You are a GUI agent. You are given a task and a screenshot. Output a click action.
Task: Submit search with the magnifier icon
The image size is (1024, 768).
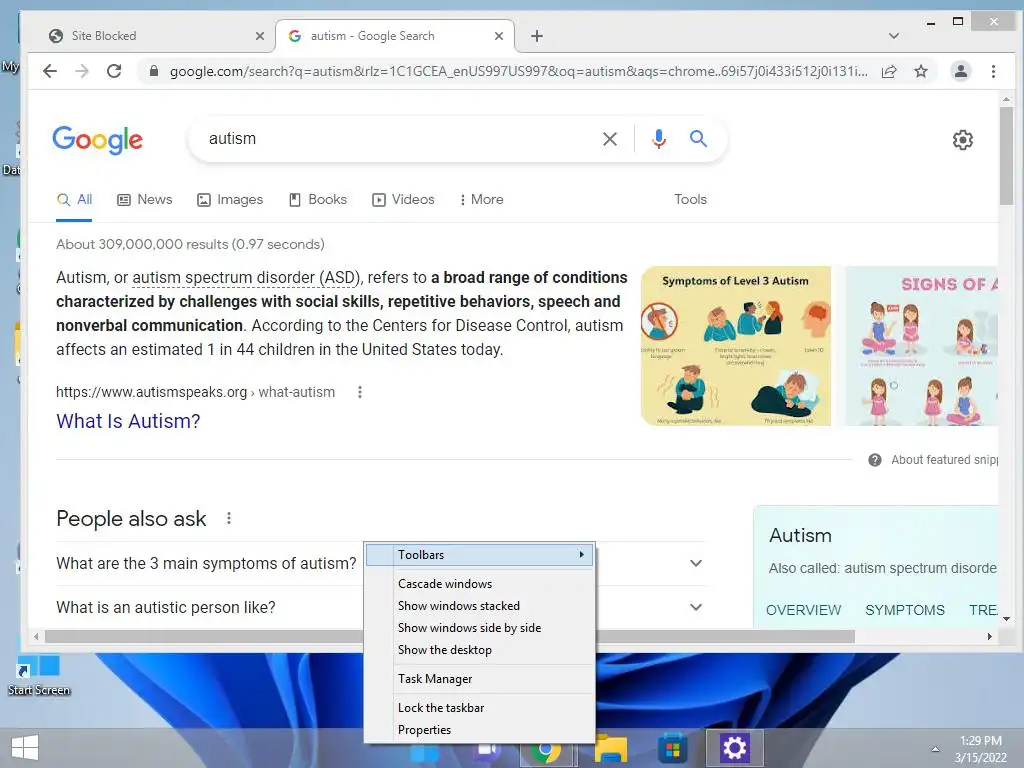698,138
